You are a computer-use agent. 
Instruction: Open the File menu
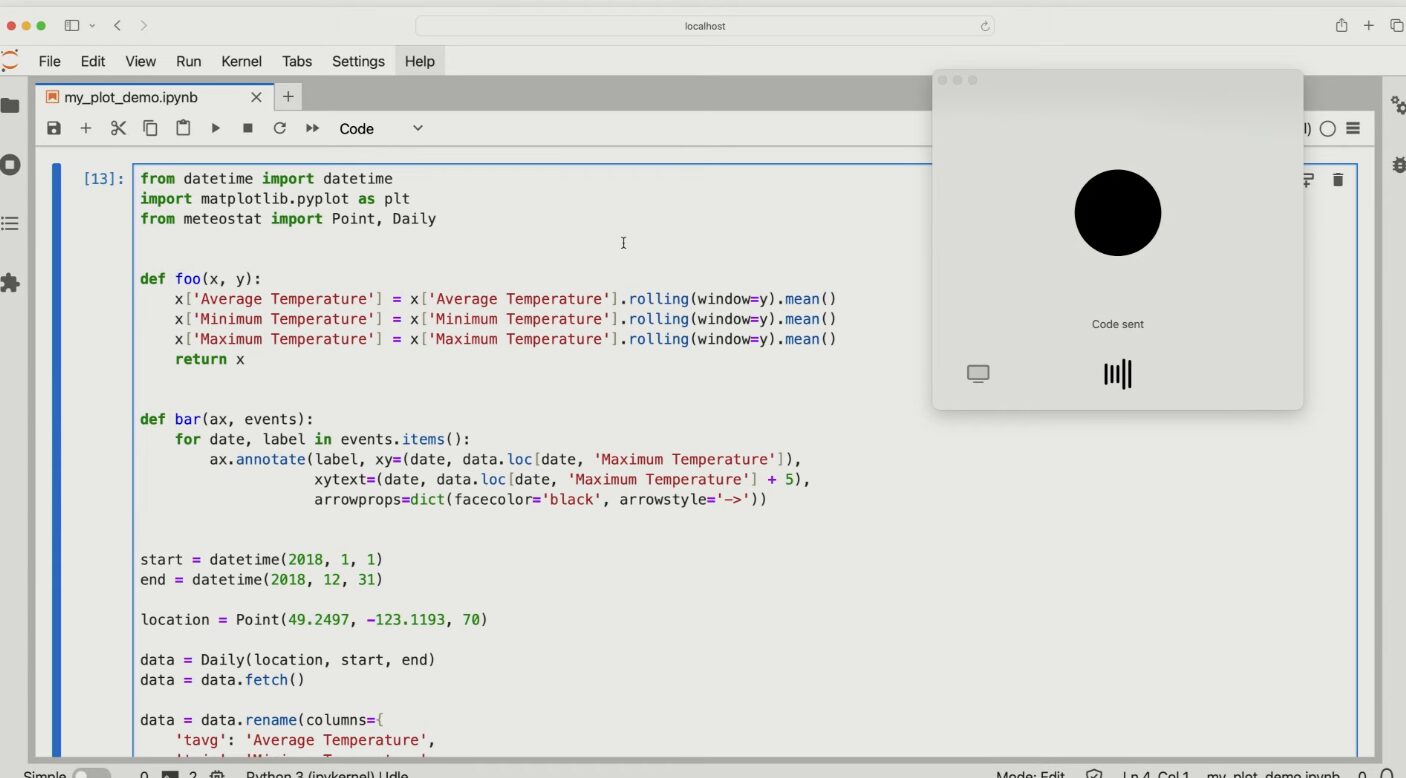49,61
